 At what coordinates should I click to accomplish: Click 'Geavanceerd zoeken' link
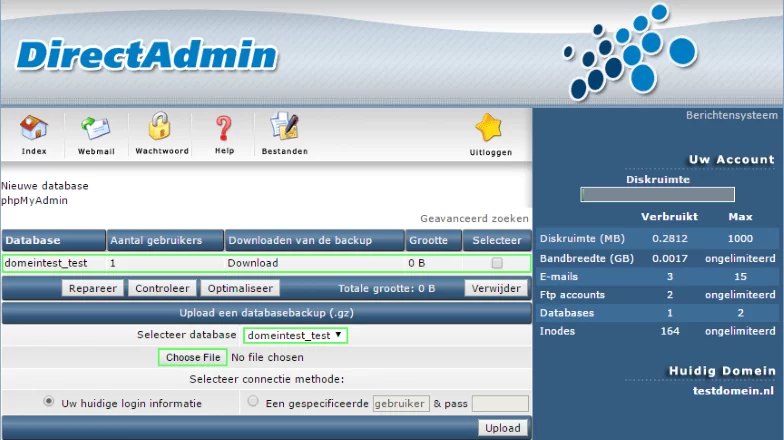474,218
